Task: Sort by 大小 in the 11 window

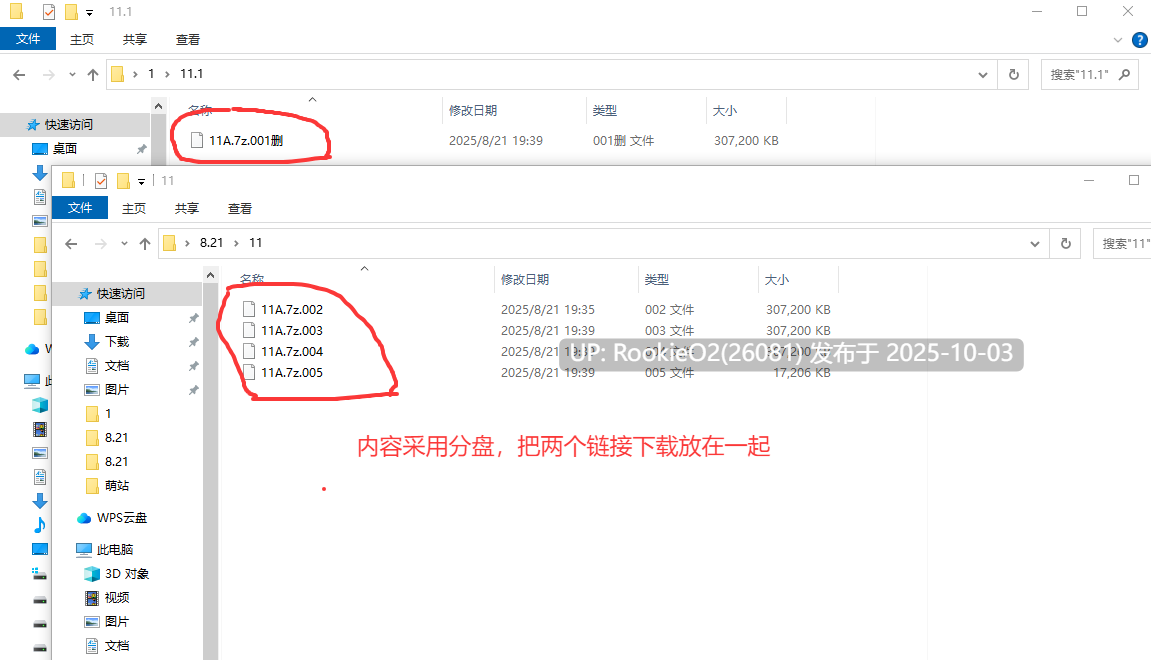Action: [x=777, y=279]
